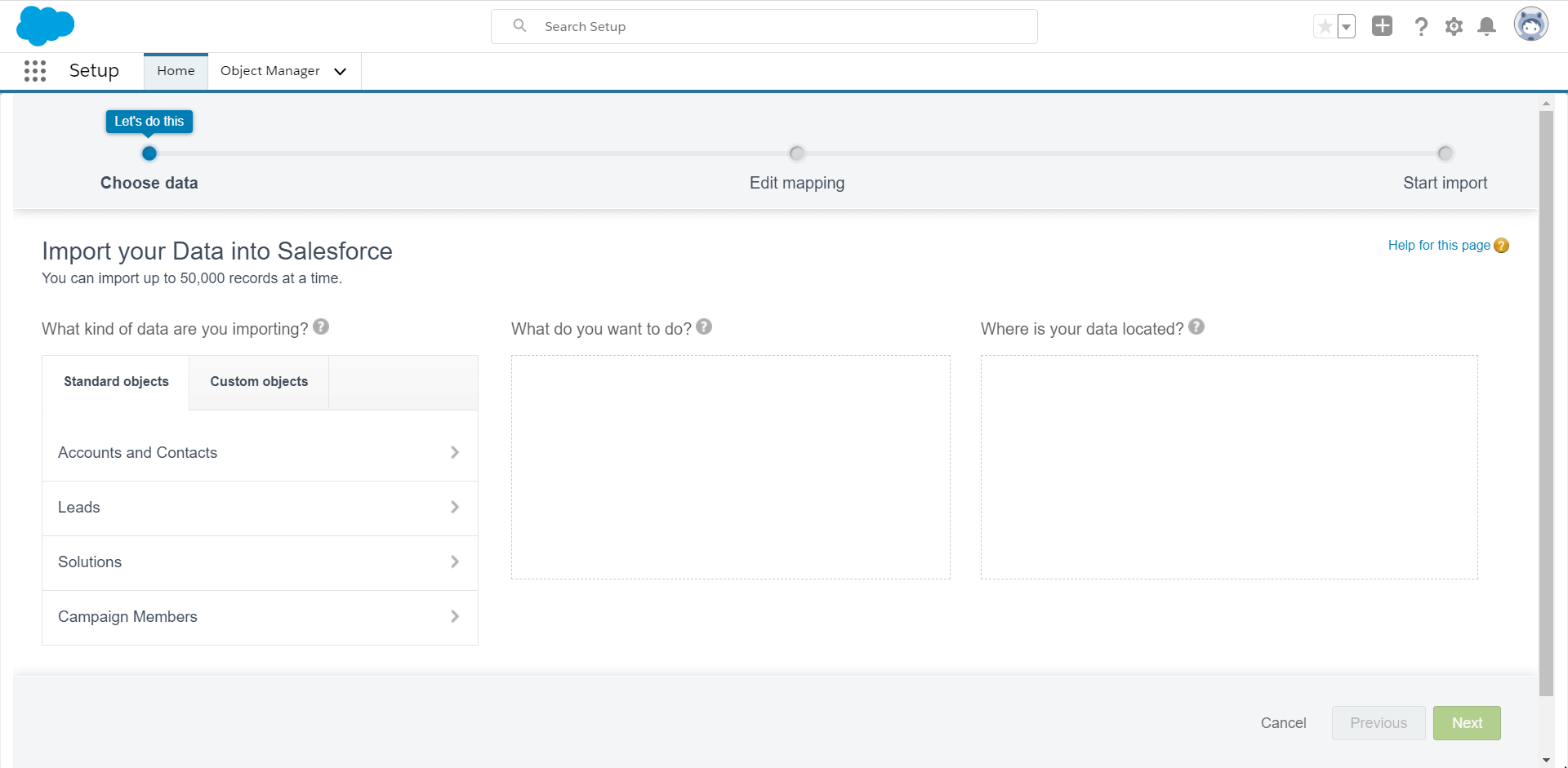Expand the Campaign Members row chevron

[455, 616]
